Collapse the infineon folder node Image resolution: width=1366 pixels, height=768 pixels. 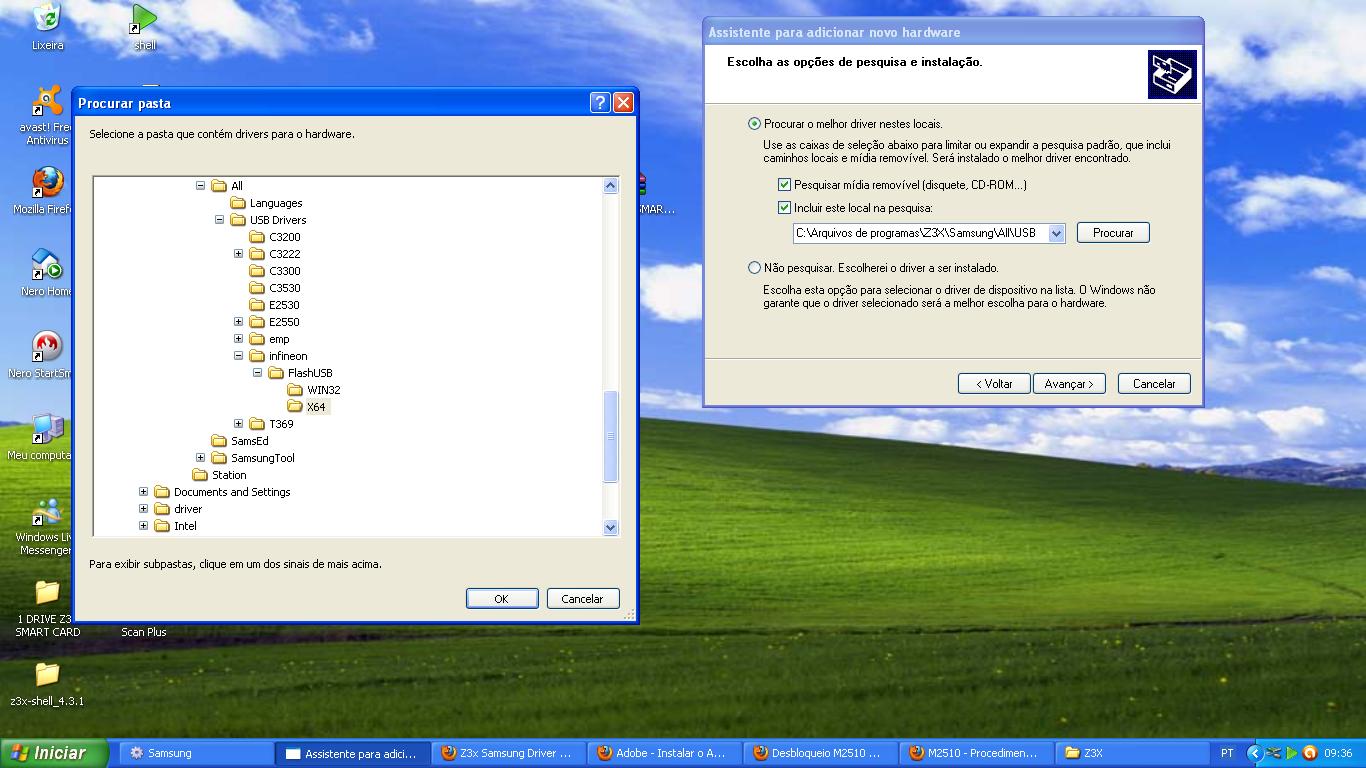click(x=238, y=356)
